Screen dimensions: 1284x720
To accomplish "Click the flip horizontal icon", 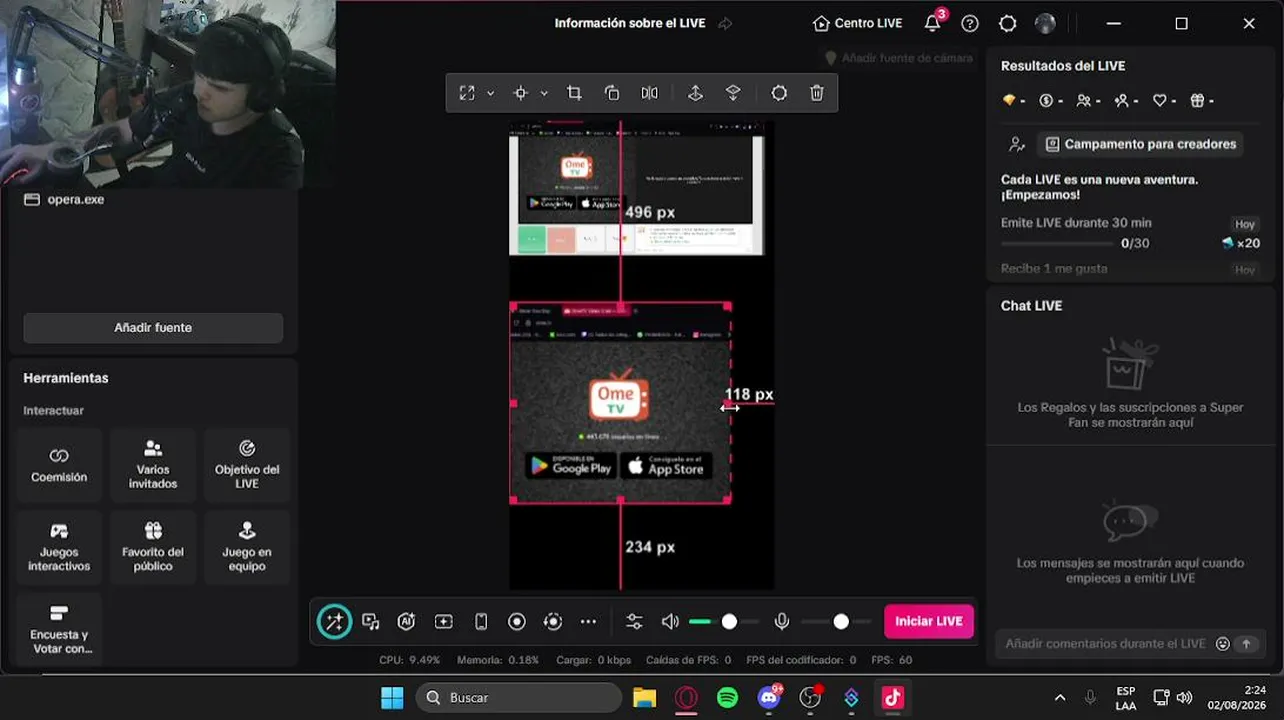I will 650,93.
